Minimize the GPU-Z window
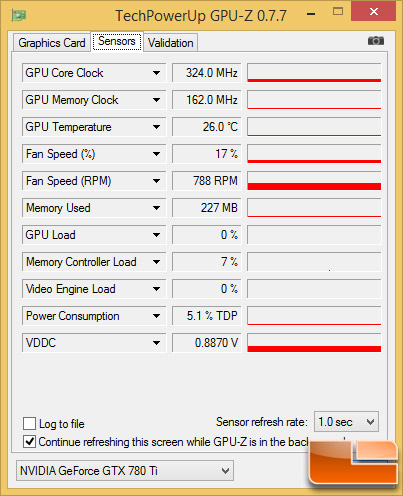The height and width of the screenshot is (496, 403). tap(311, 14)
